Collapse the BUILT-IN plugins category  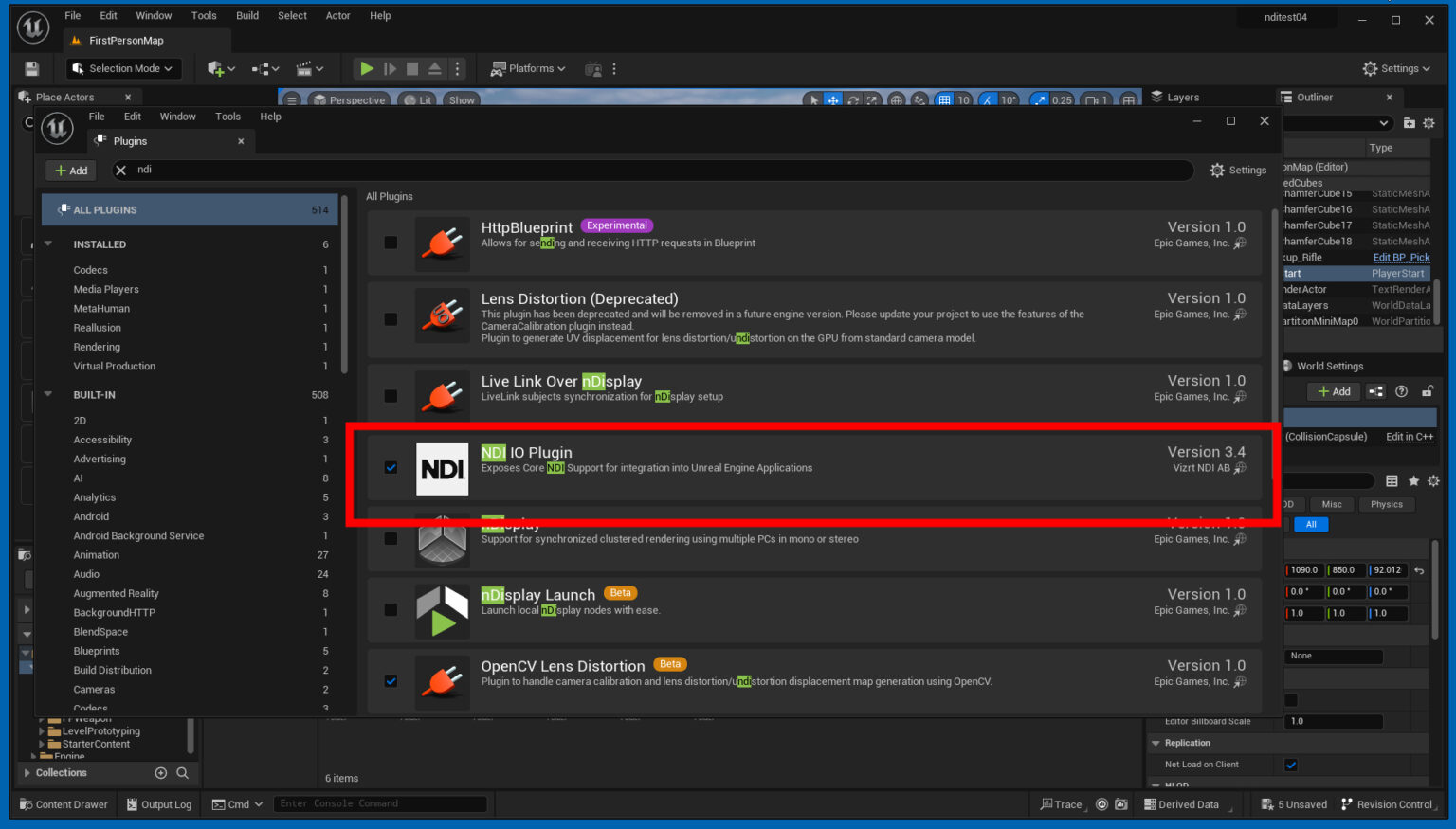pos(49,394)
